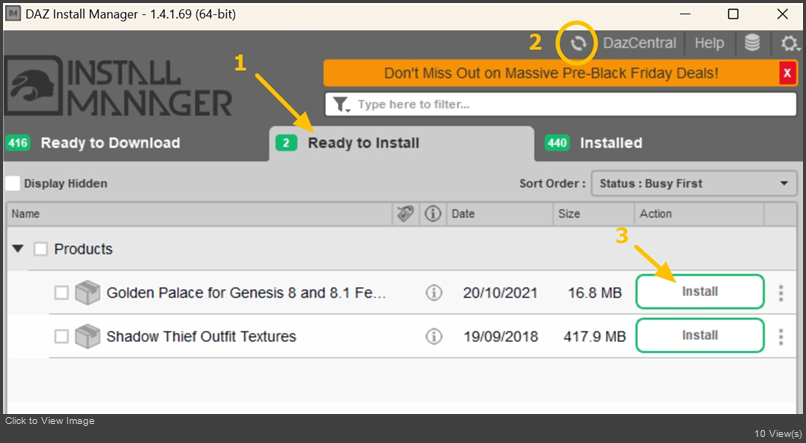Open more options for Shadow Thief row

click(x=781, y=337)
